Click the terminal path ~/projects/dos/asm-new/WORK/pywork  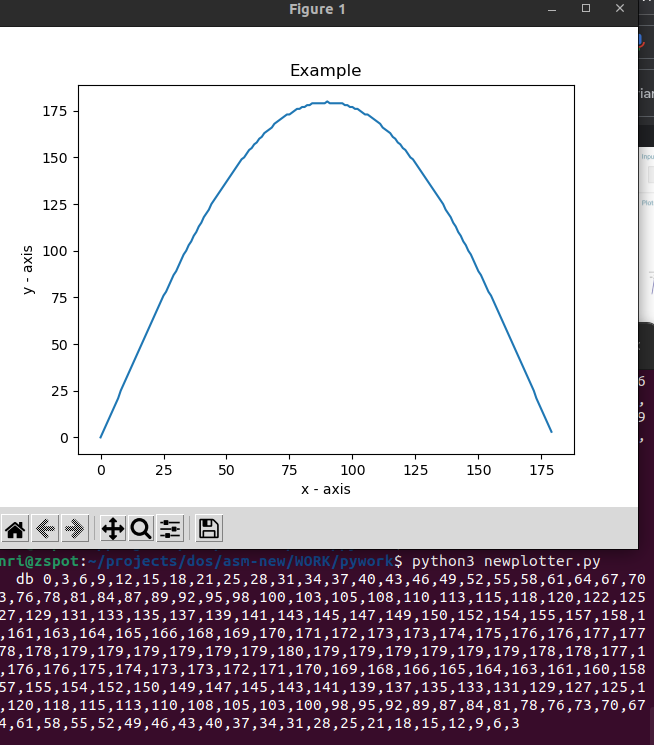[x=240, y=561]
